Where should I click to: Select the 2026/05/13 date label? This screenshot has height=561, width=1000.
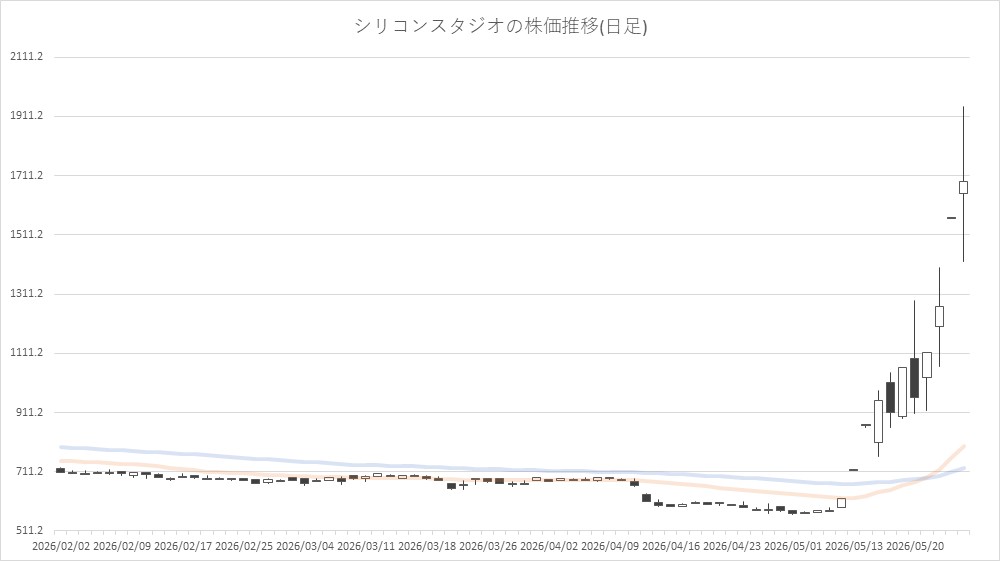[854, 546]
